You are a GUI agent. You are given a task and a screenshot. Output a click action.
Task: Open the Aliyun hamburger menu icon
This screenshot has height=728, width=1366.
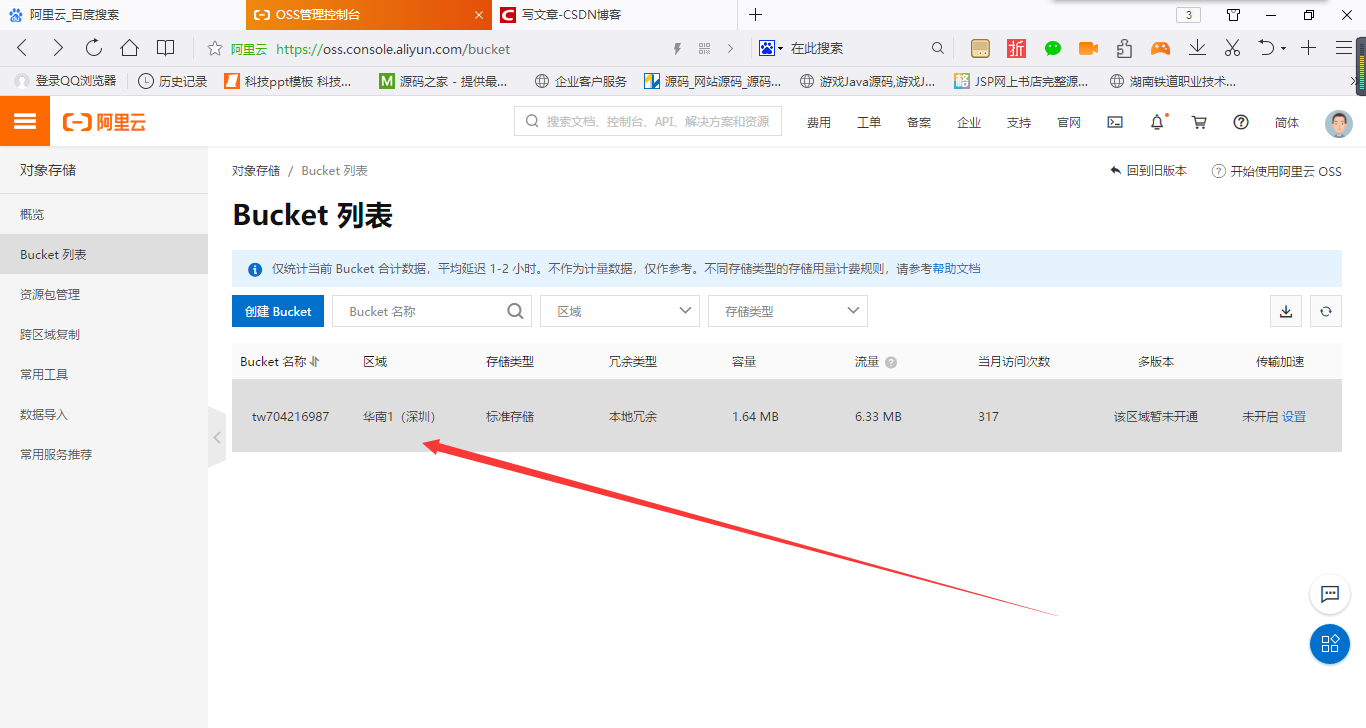coord(25,120)
